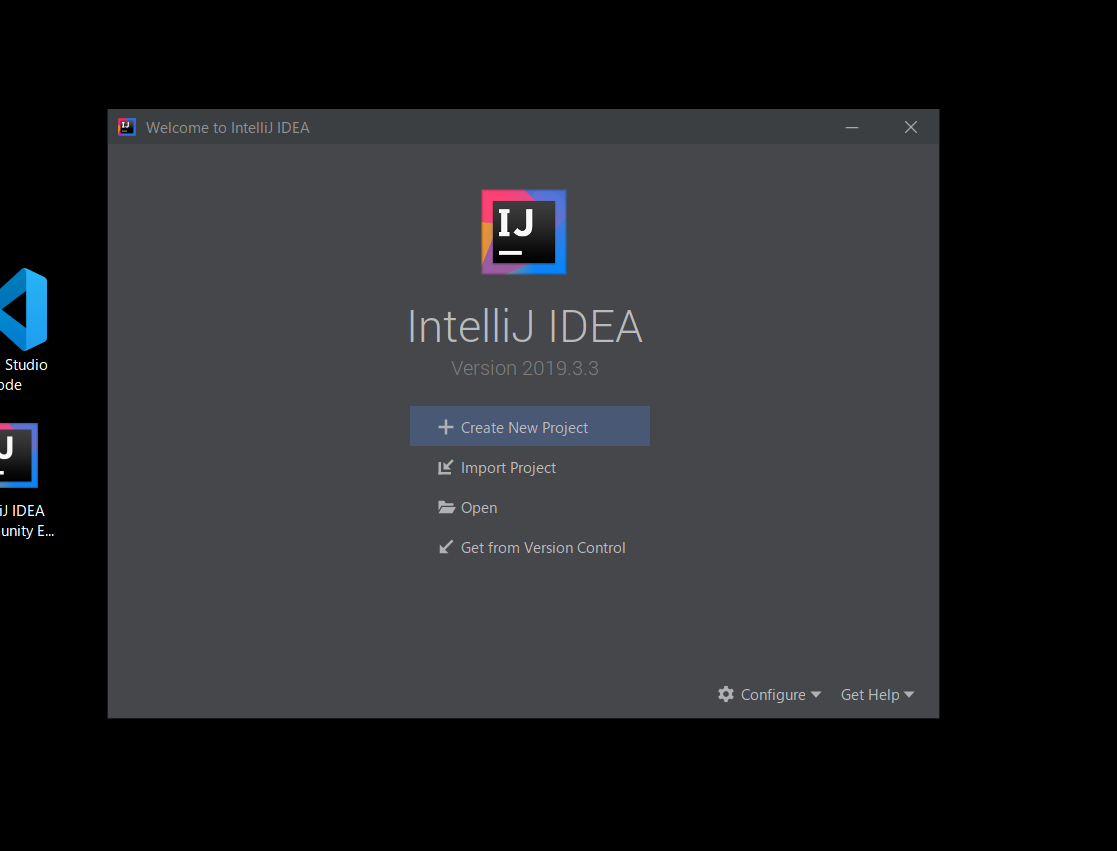The width and height of the screenshot is (1117, 851).
Task: Click the folder icon beside Open
Action: tap(447, 507)
